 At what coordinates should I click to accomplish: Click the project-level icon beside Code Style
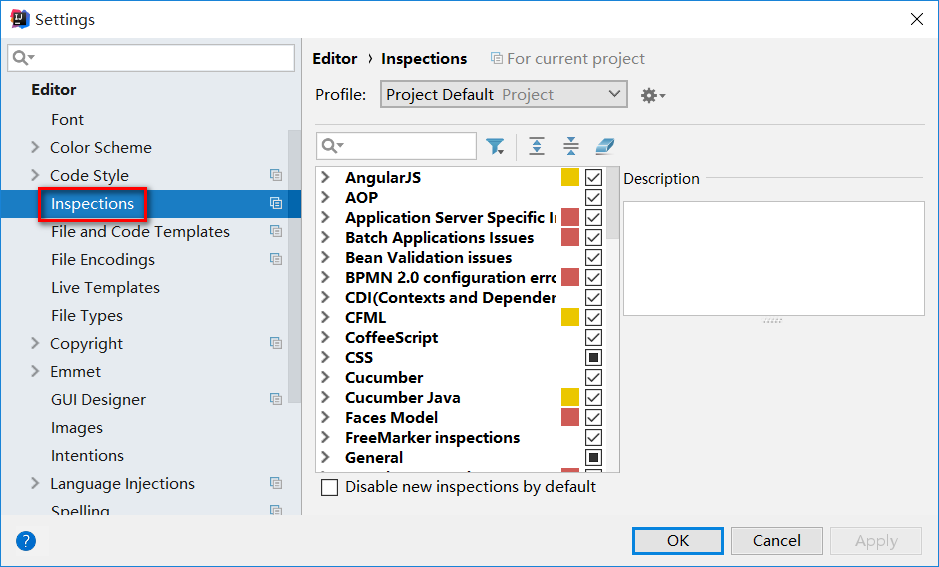click(275, 175)
